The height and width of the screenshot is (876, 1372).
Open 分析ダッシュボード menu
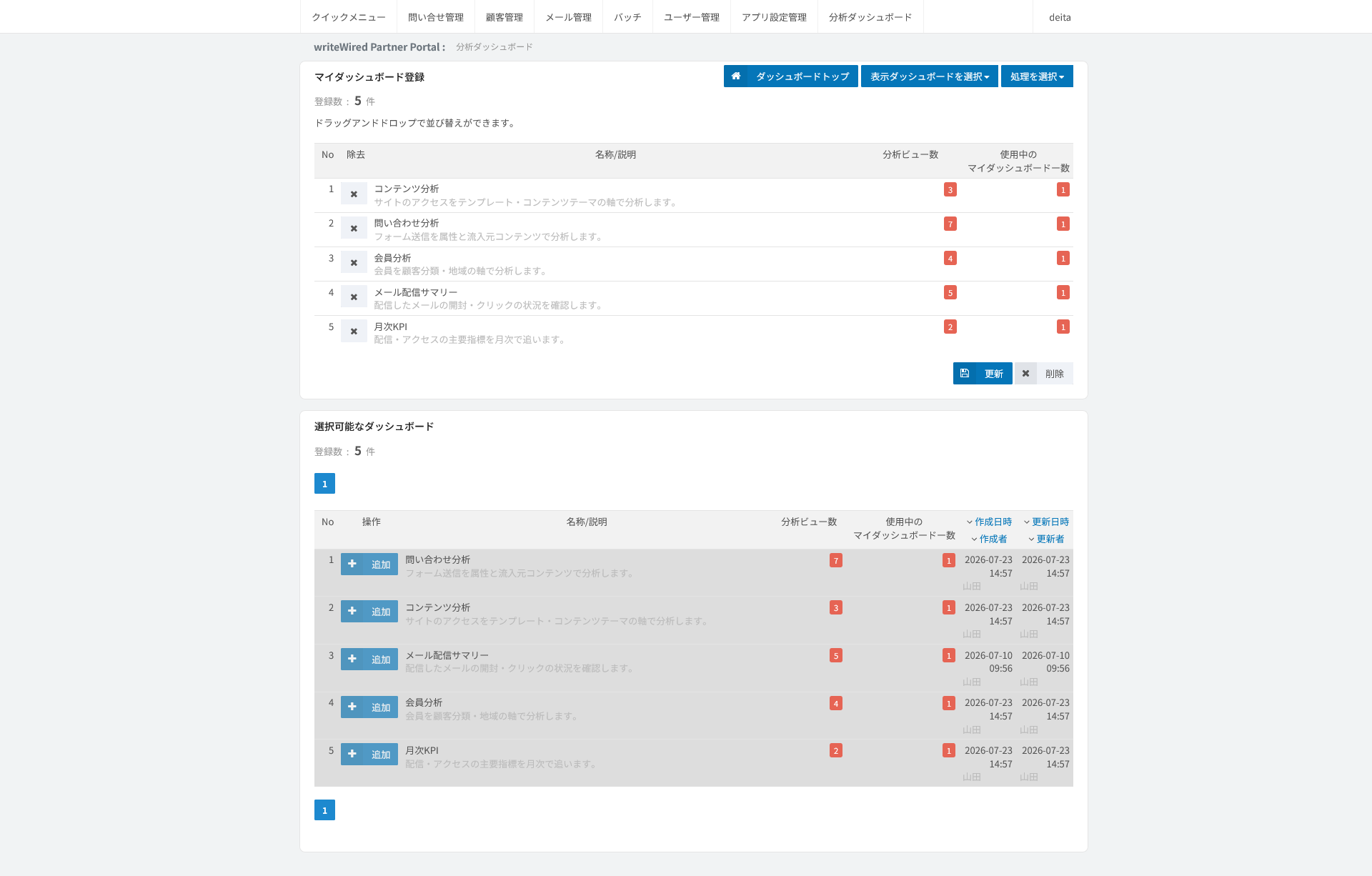tap(870, 17)
